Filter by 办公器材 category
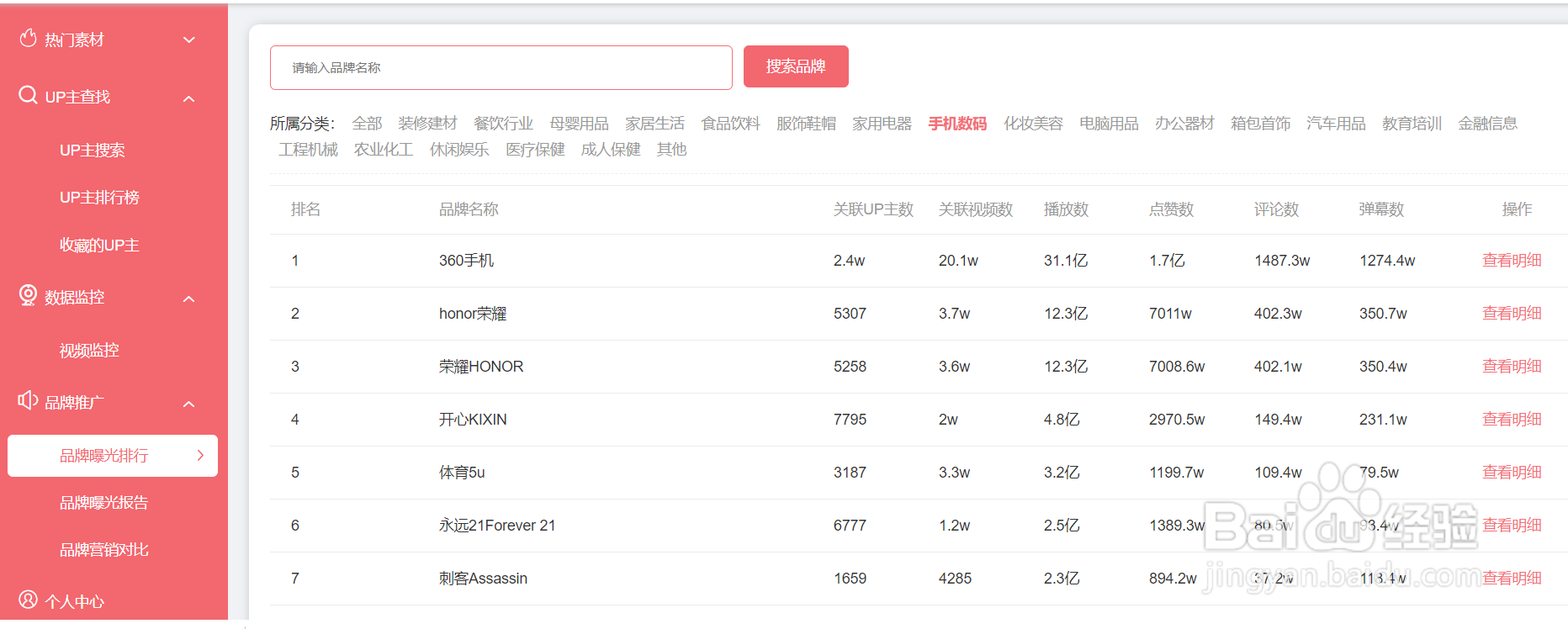 (1184, 124)
